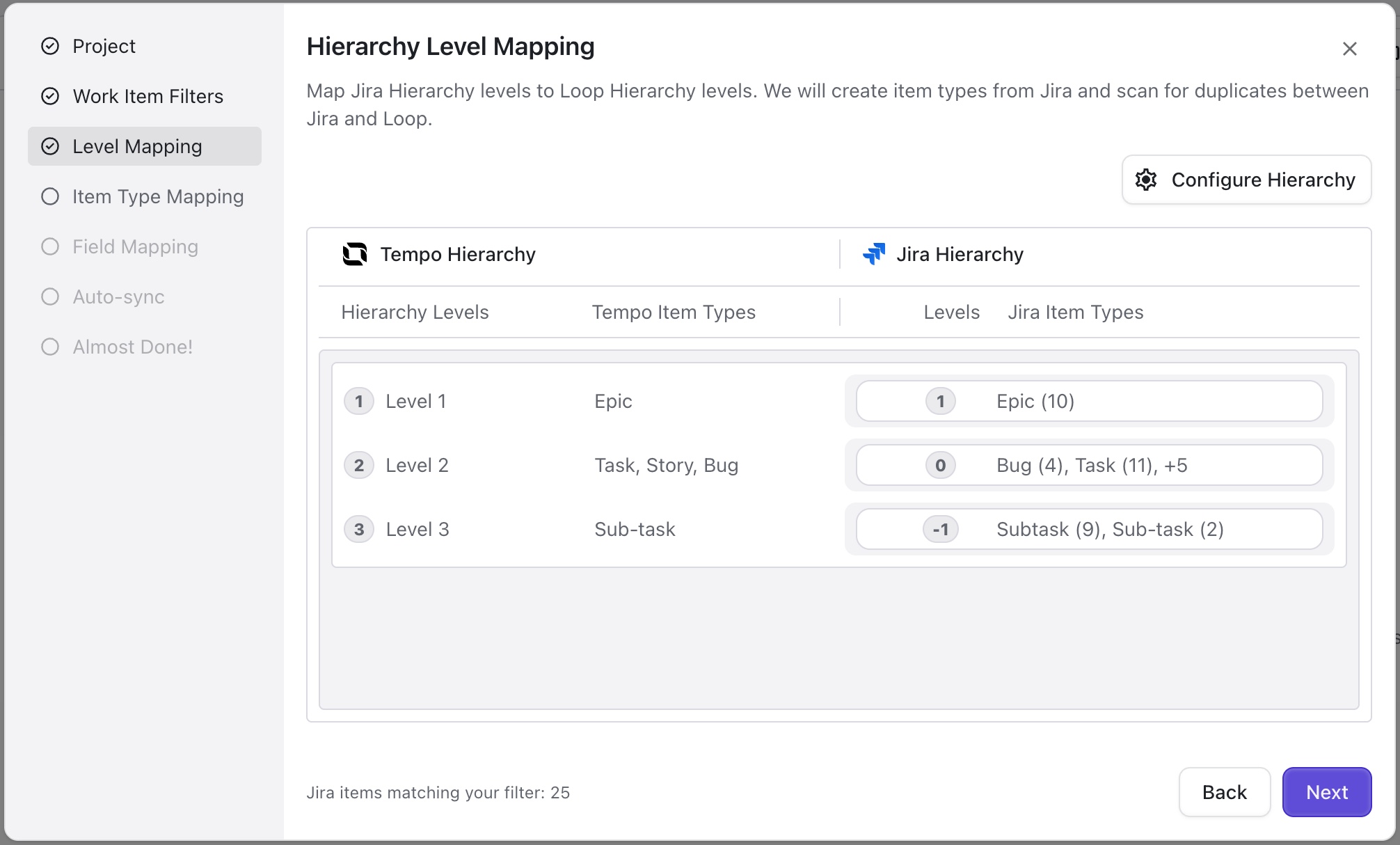Click the Level 3 label
The image size is (1400, 845).
pyautogui.click(x=417, y=529)
